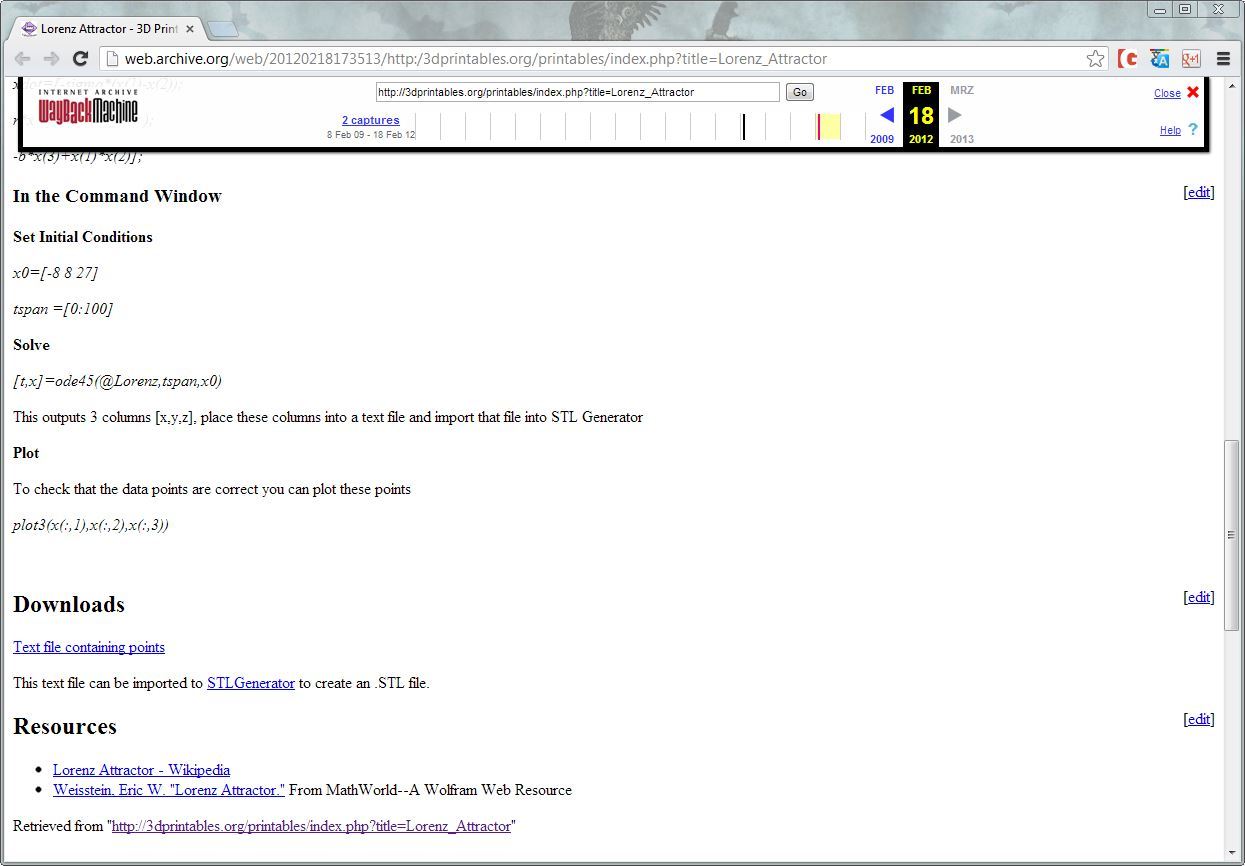Close the Lorenz Attractor tab
Screen dimensions: 1245x866
[190, 29]
